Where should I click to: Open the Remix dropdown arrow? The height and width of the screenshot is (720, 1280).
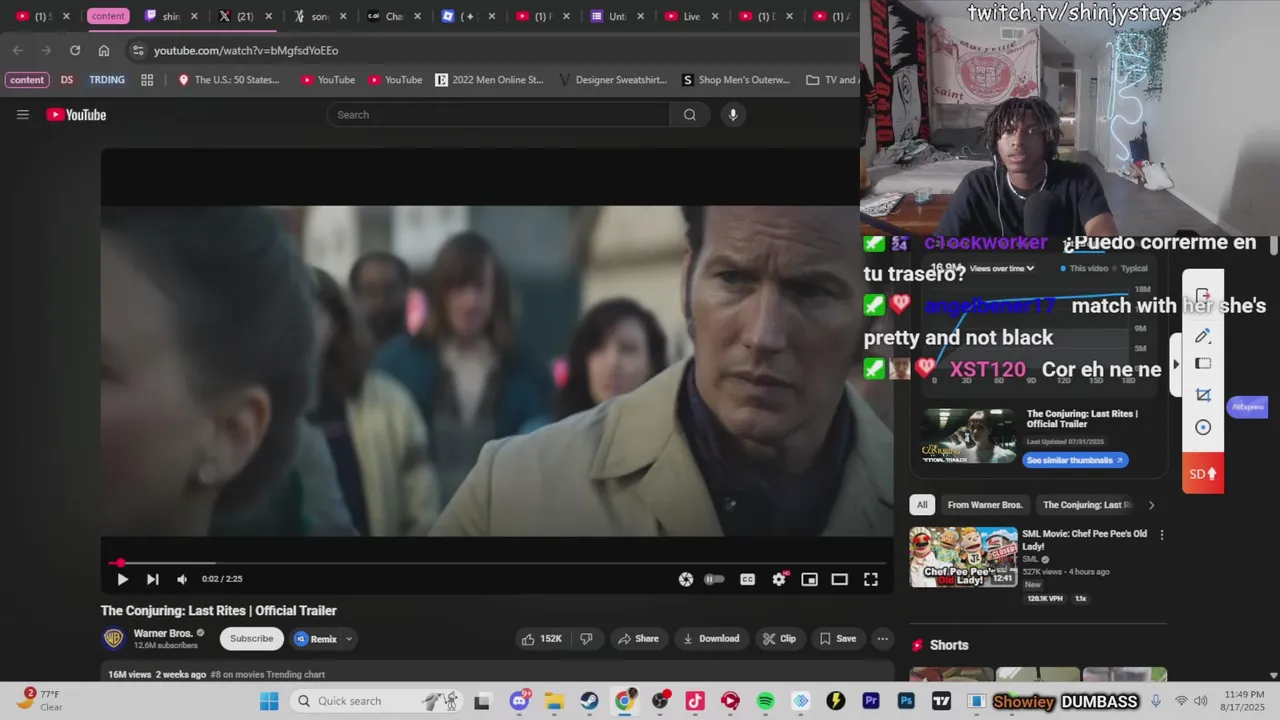click(x=349, y=639)
